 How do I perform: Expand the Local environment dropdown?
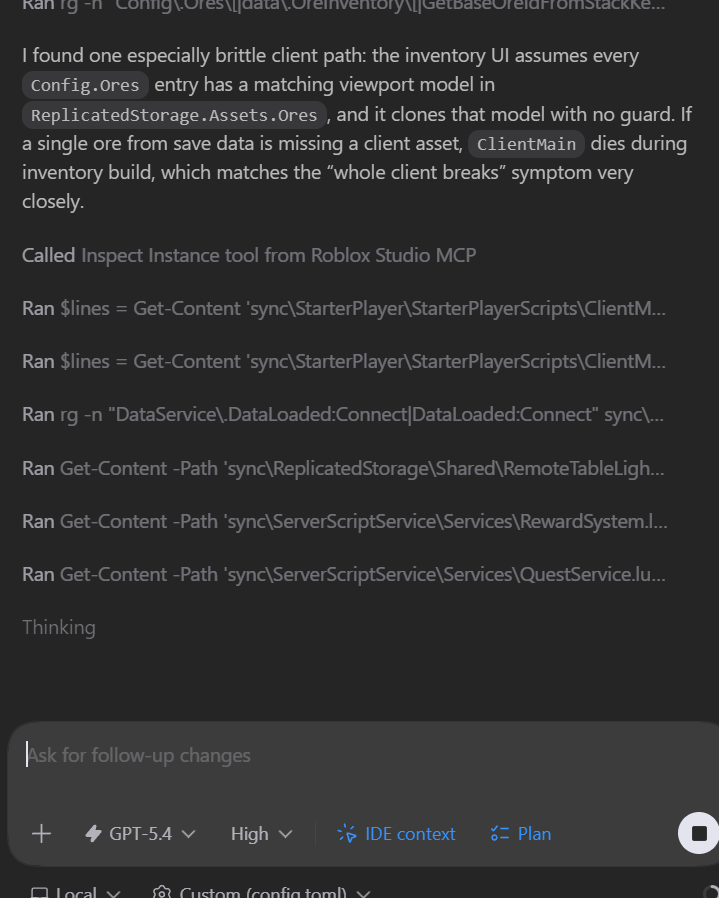pyautogui.click(x=77, y=893)
